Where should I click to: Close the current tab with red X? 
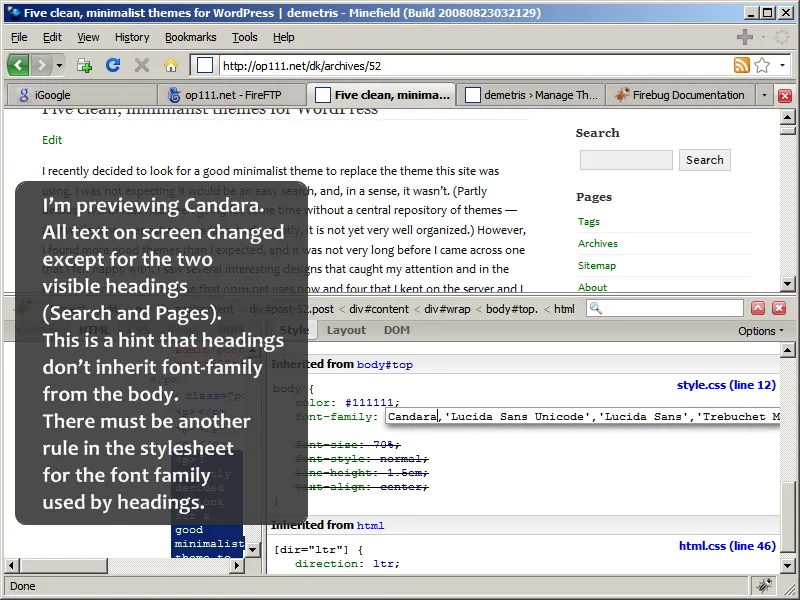[785, 95]
